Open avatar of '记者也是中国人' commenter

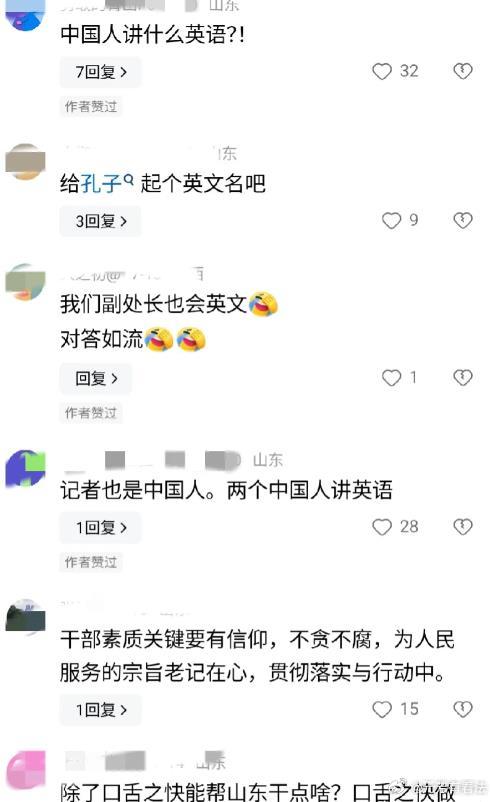click(x=25, y=469)
